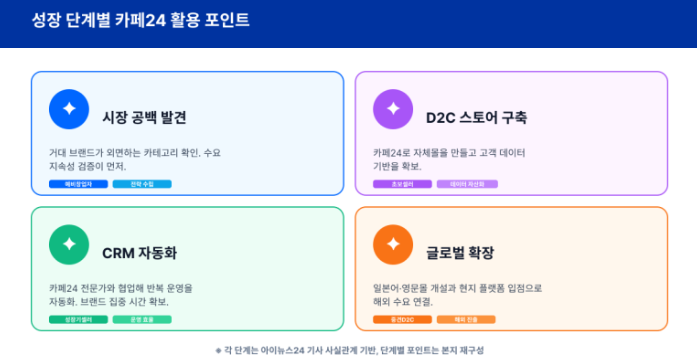This screenshot has width=697, height=363.
Task: Click the CRM 자동화 card heading
Action: [x=140, y=253]
